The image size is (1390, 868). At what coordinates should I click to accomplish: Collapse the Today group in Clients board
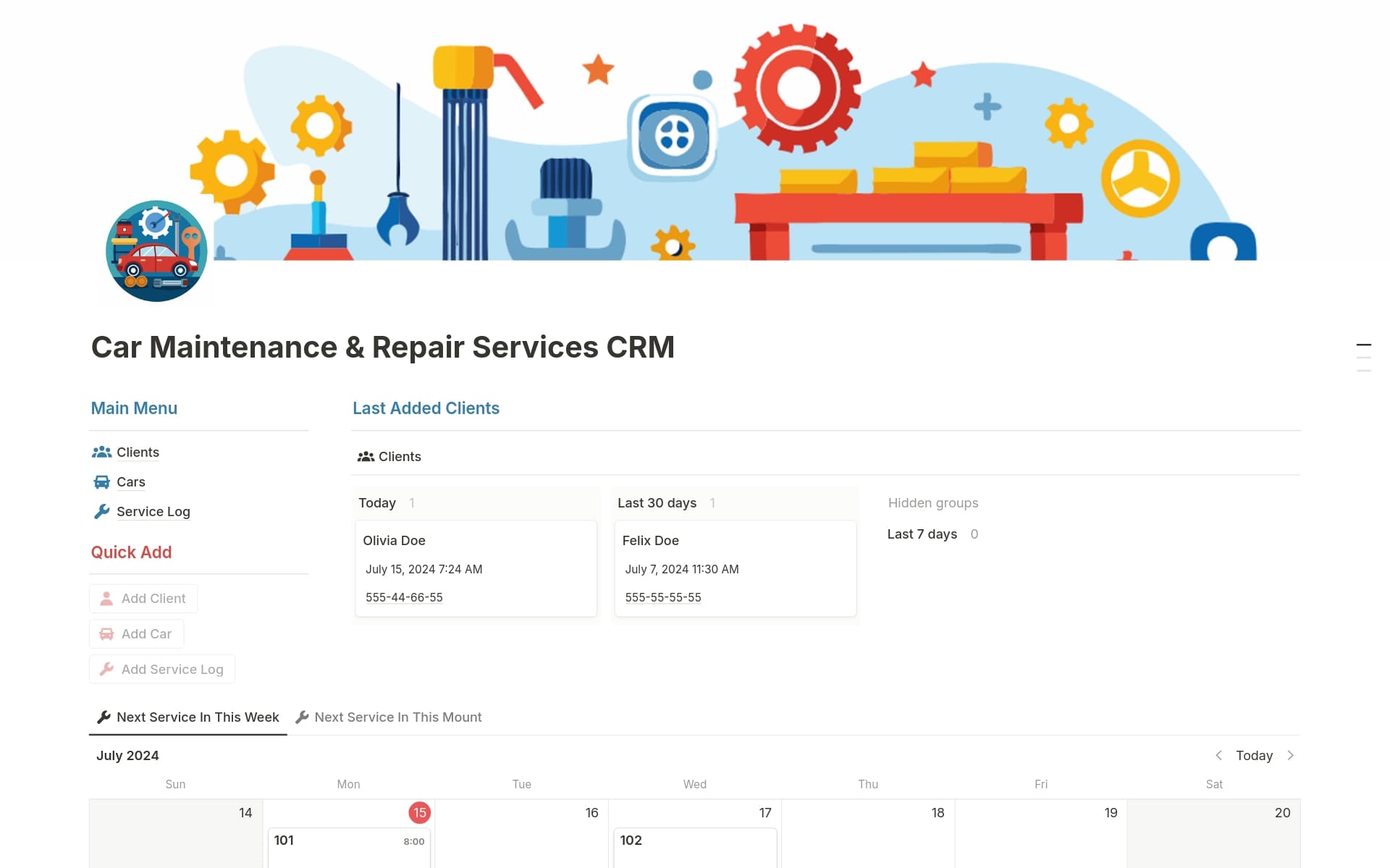point(376,502)
